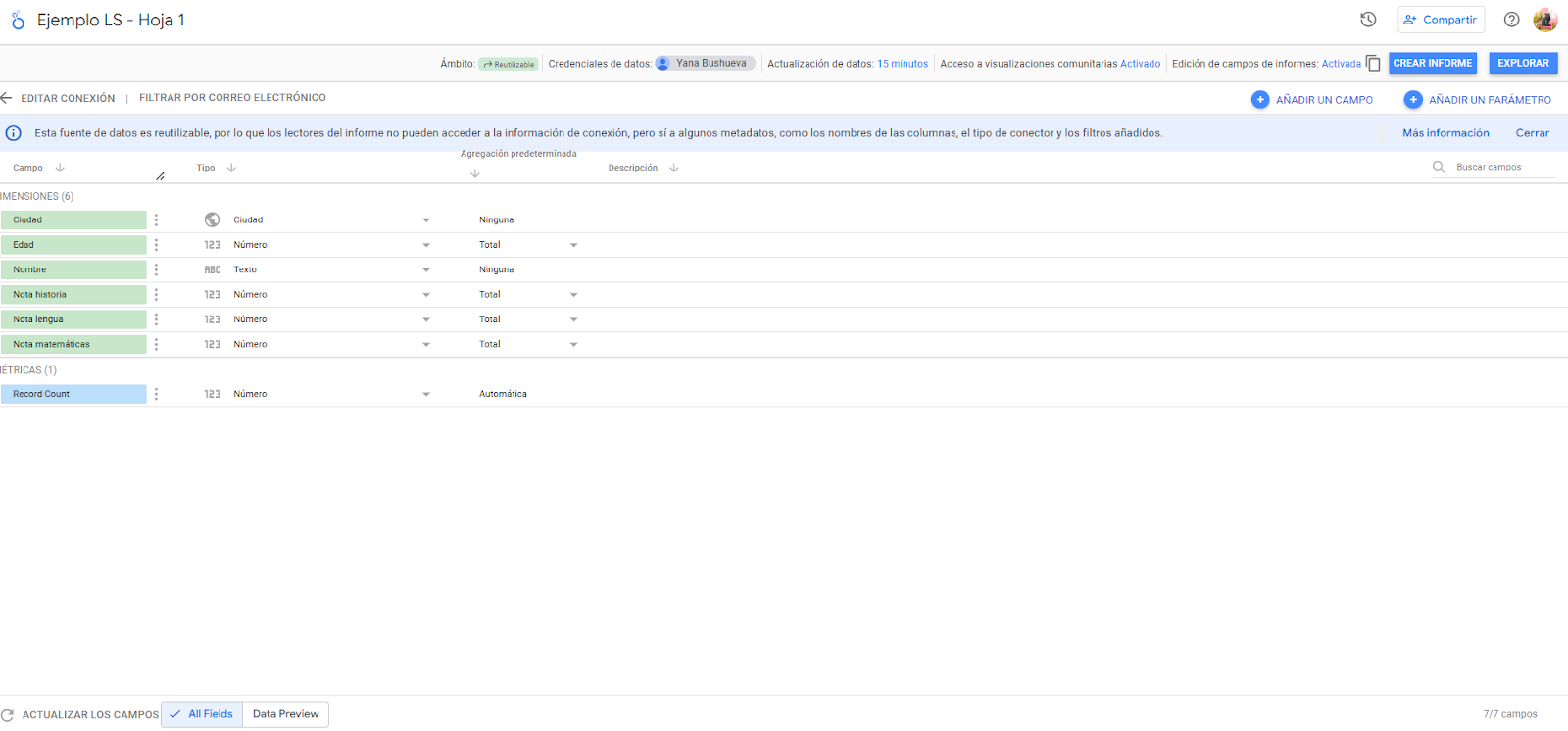The image size is (1568, 731).
Task: Expand the type dropdown for Ciudad
Action: click(426, 220)
